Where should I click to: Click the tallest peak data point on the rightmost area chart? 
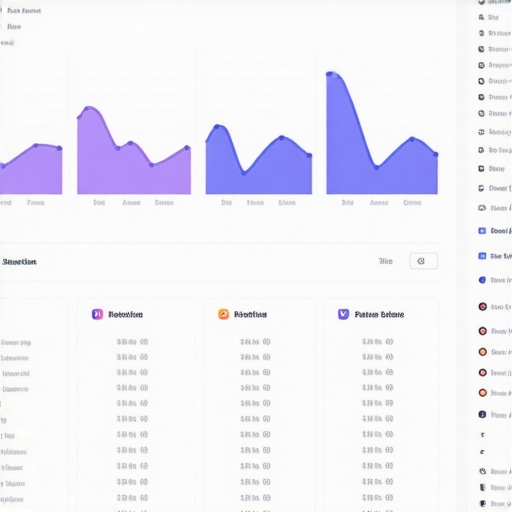[329, 74]
